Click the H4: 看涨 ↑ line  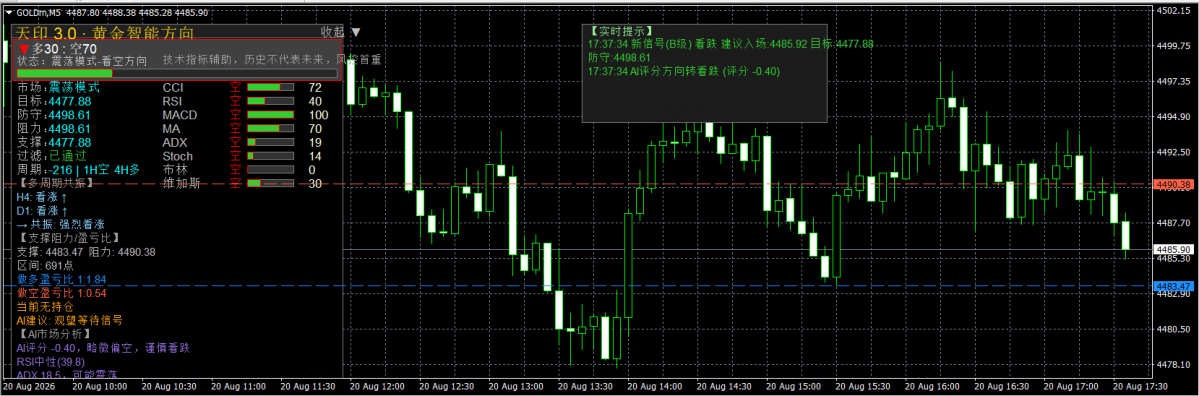(x=42, y=196)
